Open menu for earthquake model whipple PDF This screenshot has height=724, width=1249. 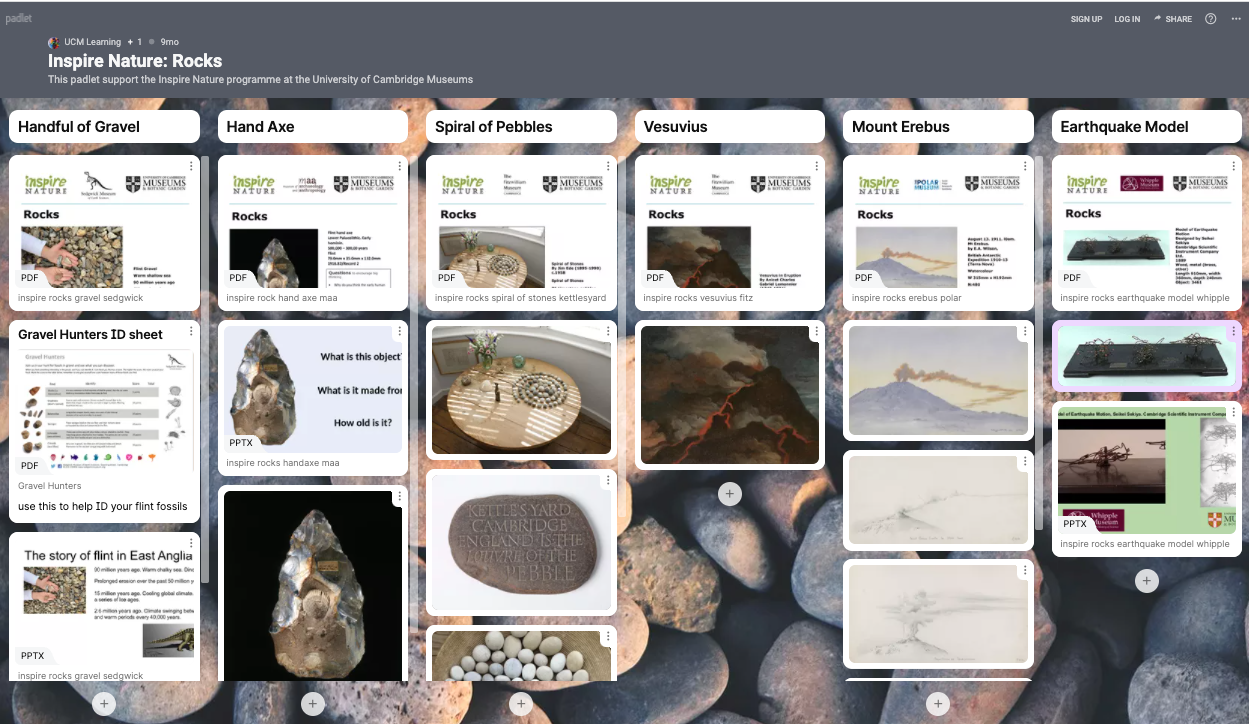(x=1233, y=165)
